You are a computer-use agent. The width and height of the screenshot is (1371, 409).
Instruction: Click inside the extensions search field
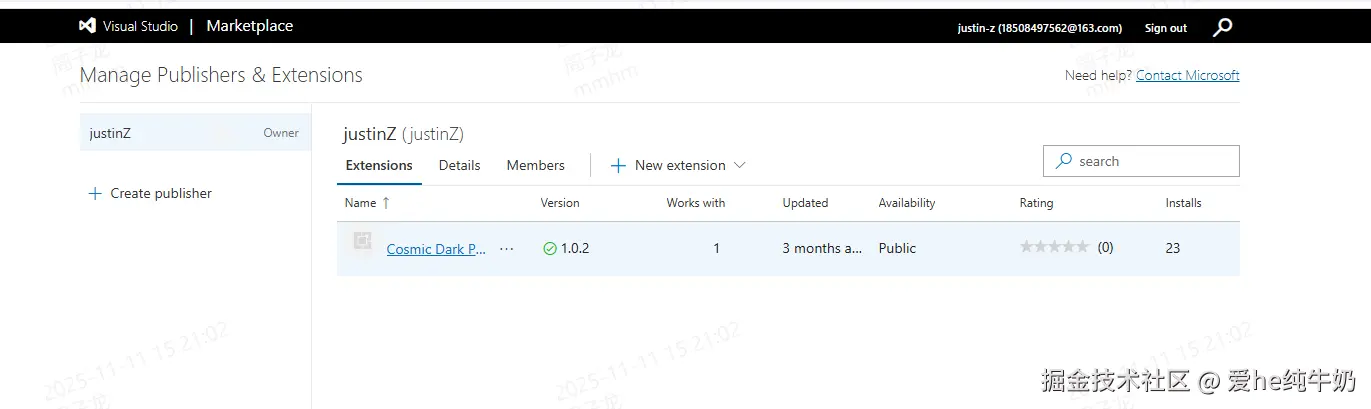coord(1150,162)
